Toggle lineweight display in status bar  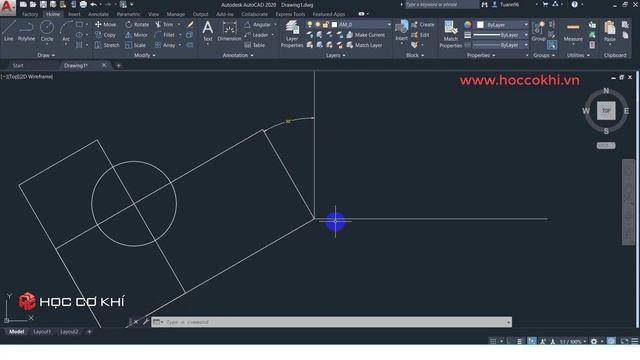(519, 341)
